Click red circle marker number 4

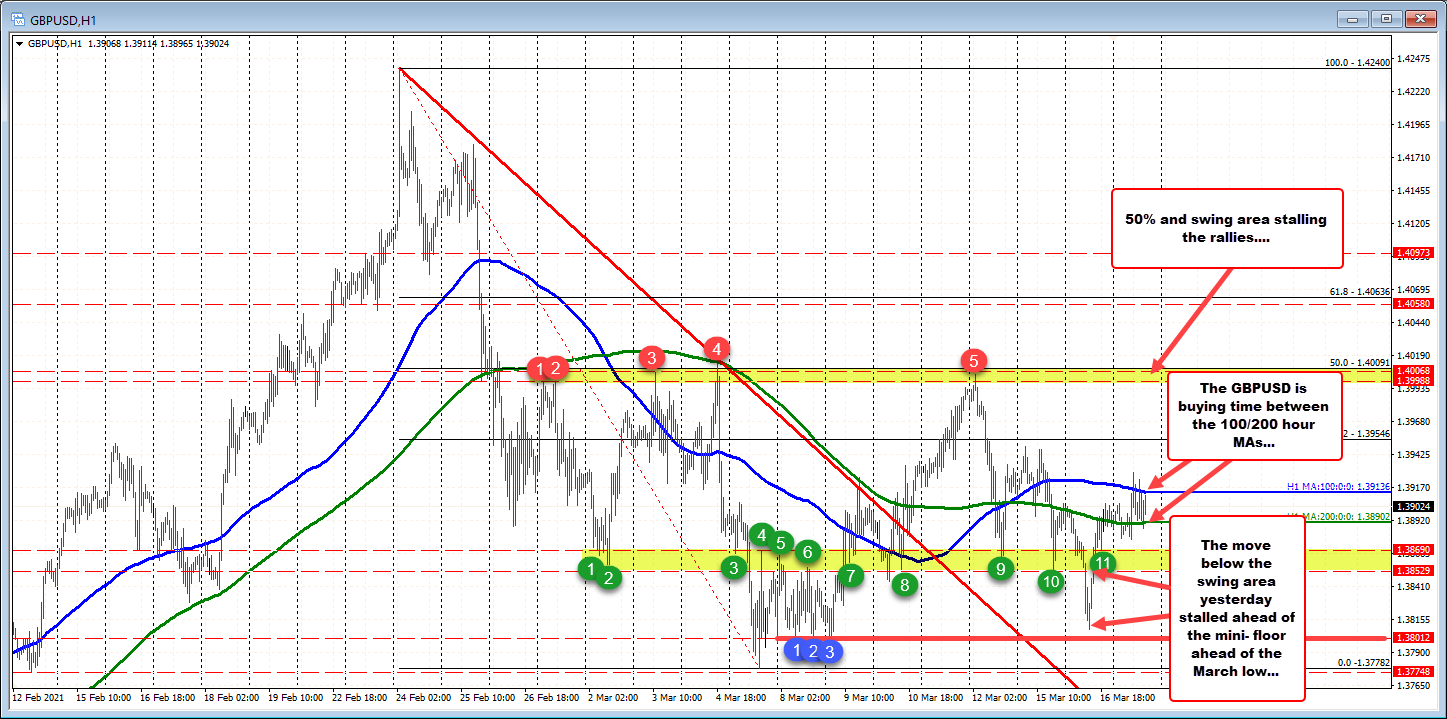[717, 348]
